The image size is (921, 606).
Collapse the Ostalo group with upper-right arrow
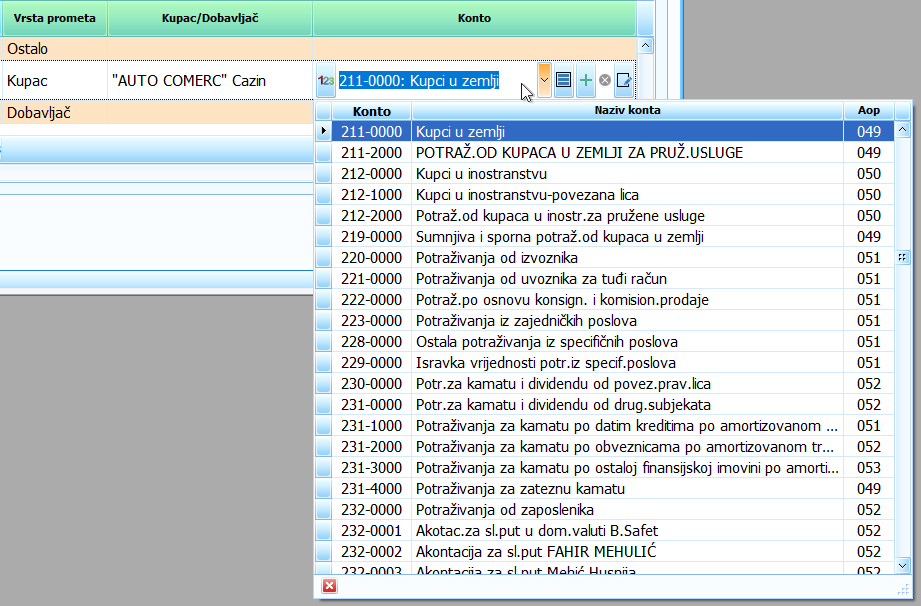(645, 46)
